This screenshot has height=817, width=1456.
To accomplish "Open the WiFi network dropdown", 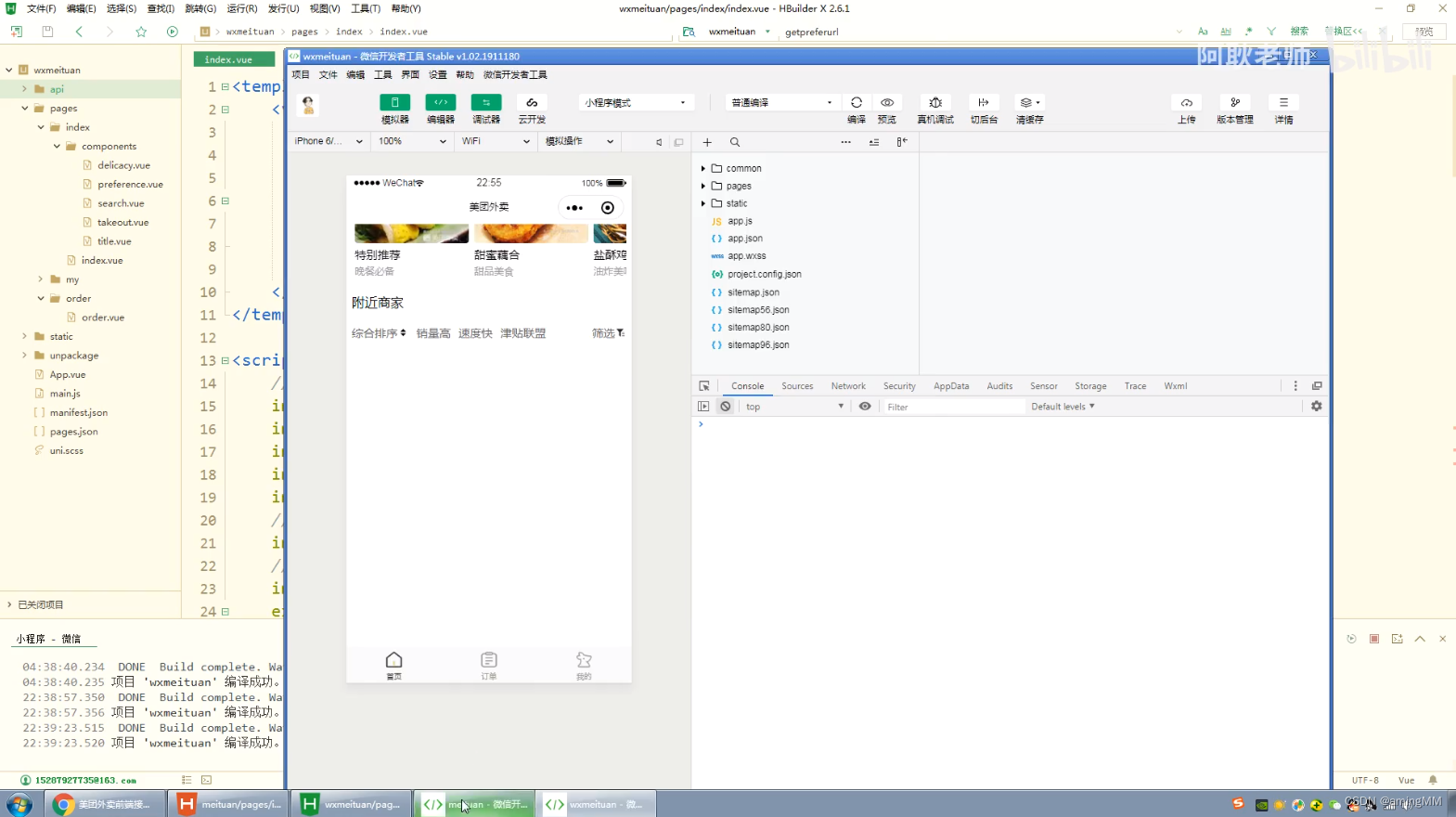I will click(x=496, y=141).
